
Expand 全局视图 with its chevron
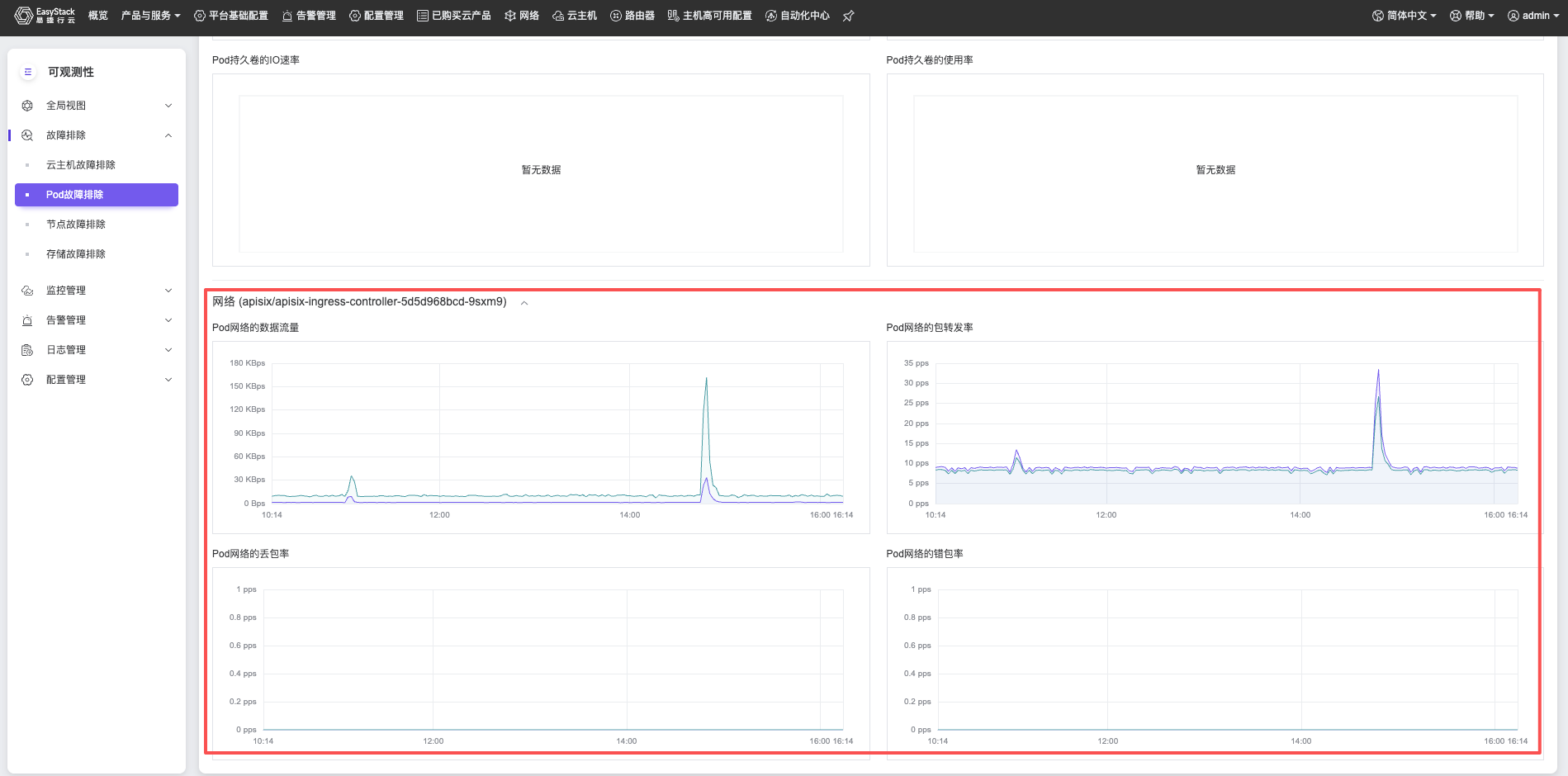(168, 106)
